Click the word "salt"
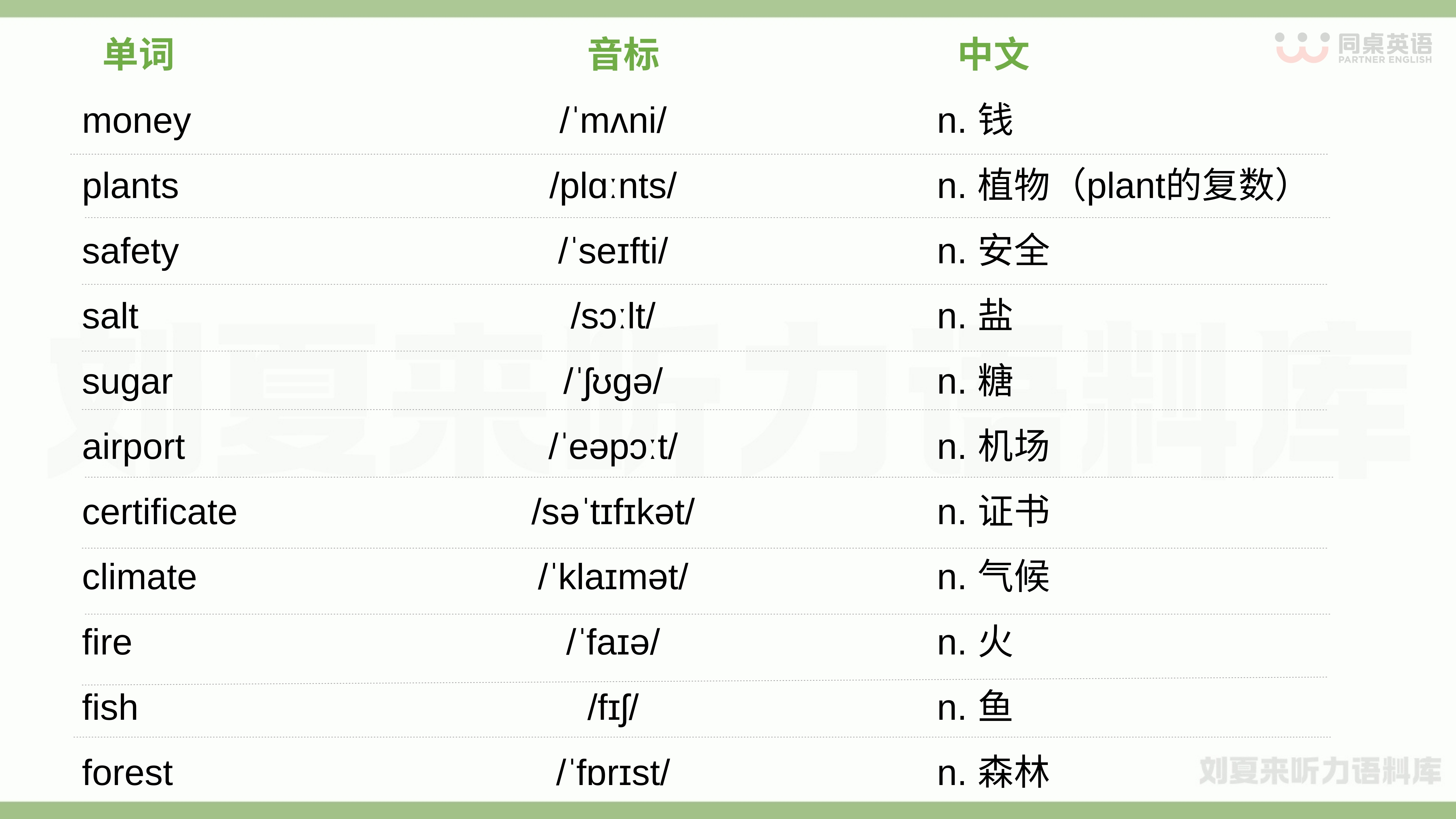The height and width of the screenshot is (819, 1456). pyautogui.click(x=110, y=316)
